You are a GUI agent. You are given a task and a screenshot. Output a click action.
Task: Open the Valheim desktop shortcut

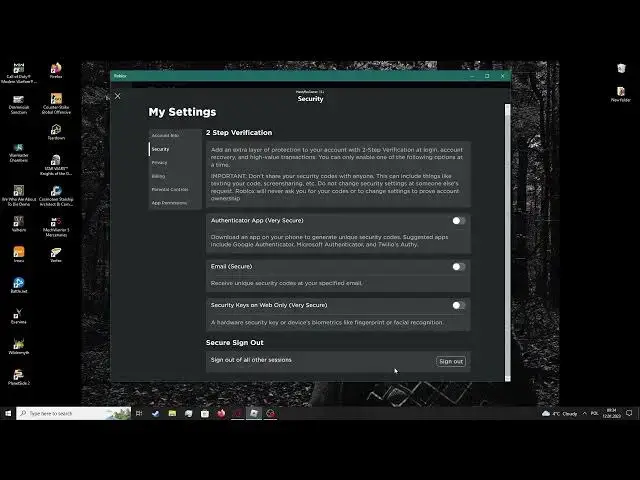tap(18, 224)
